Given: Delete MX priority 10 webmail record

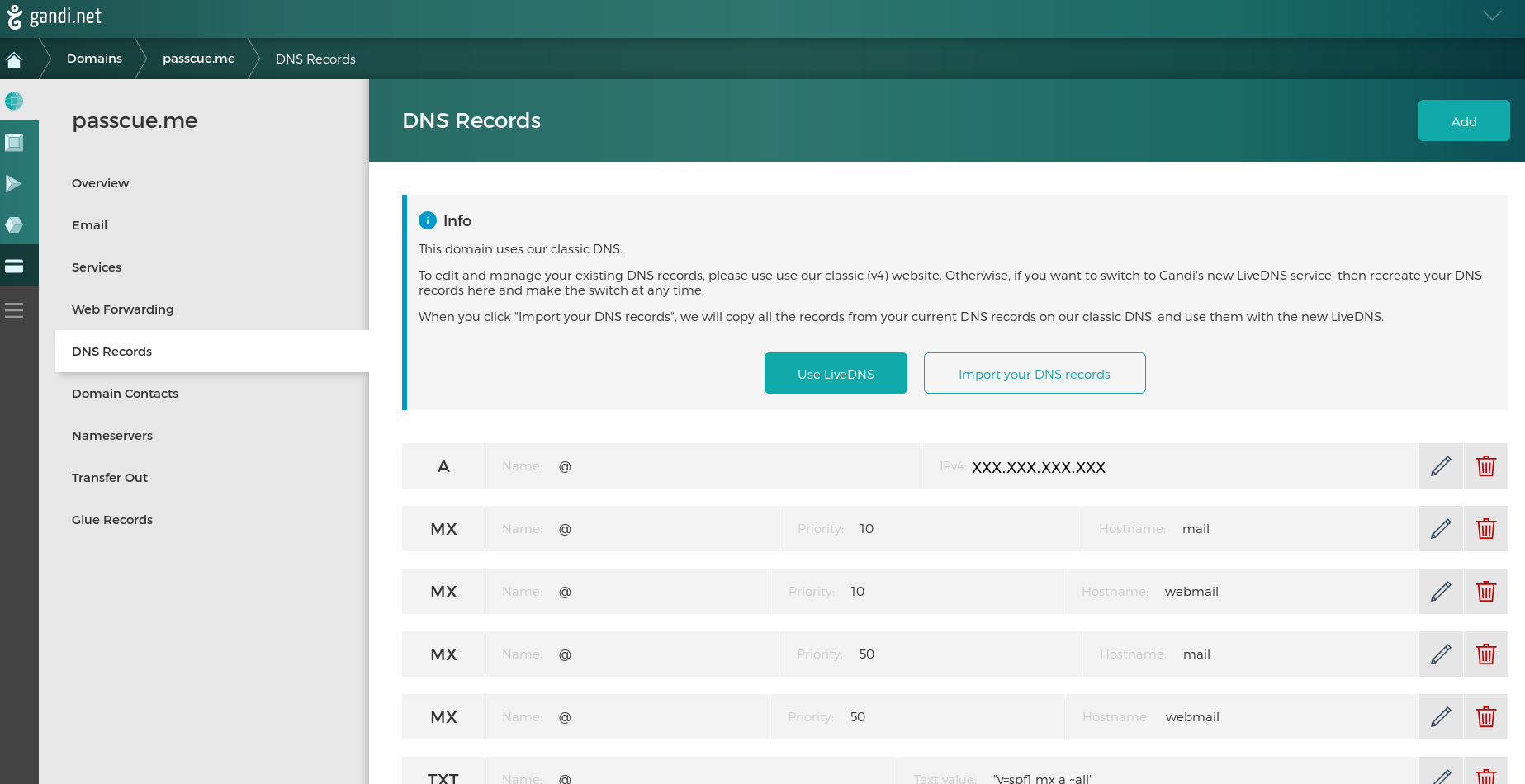Looking at the screenshot, I should click(1486, 592).
